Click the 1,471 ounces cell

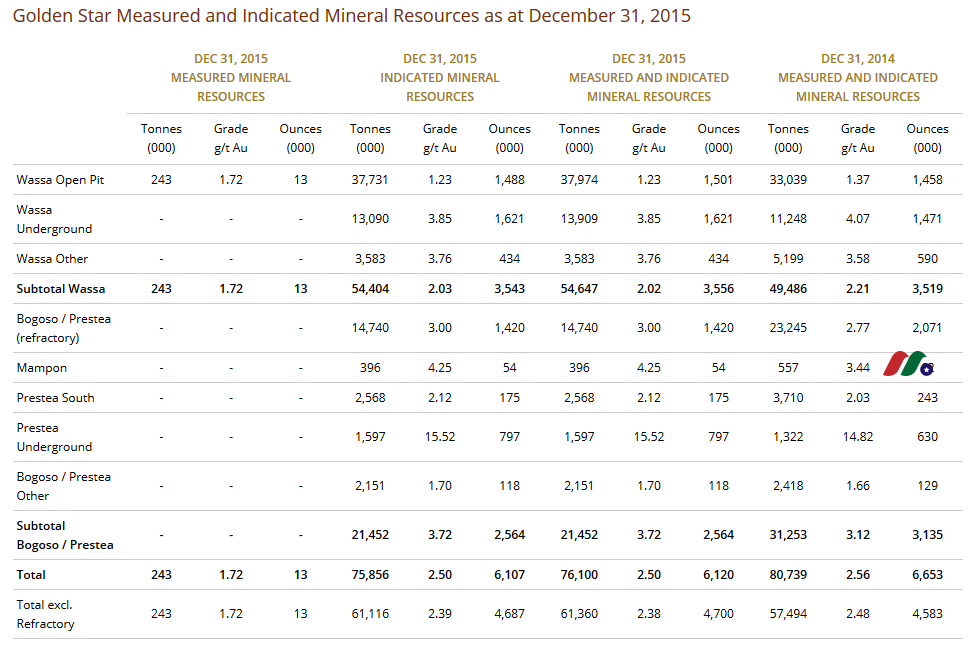point(927,219)
